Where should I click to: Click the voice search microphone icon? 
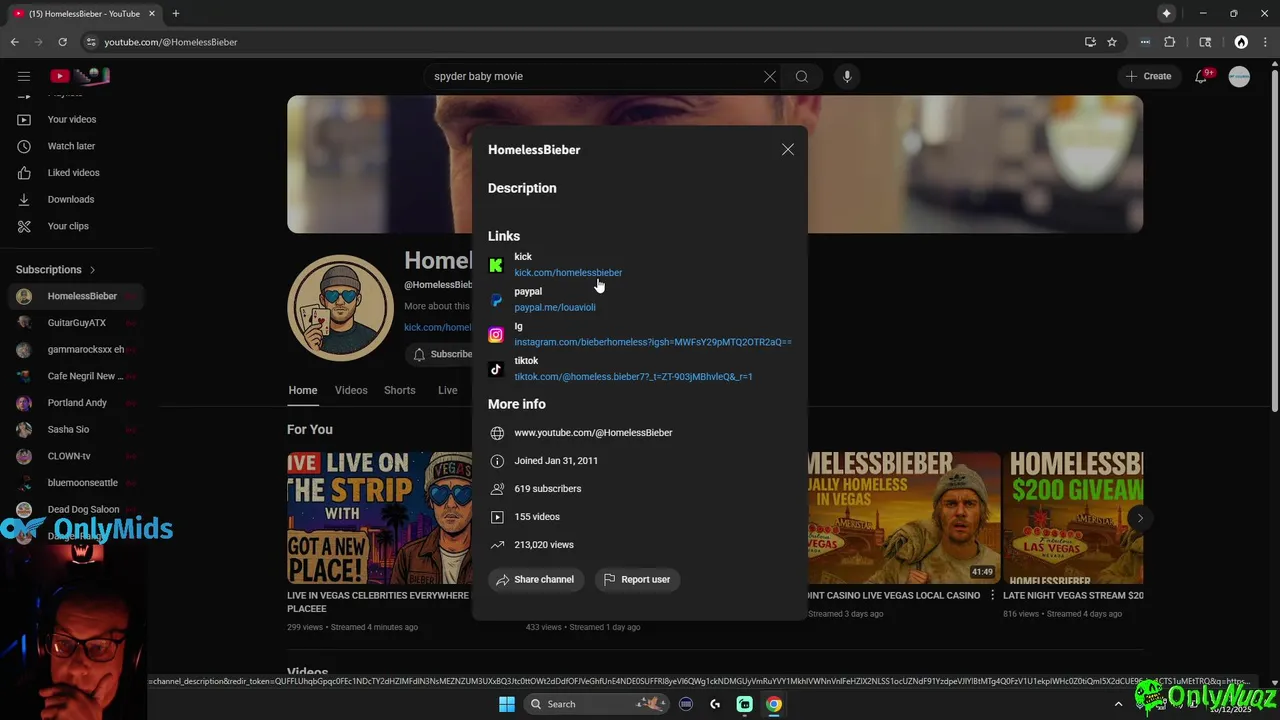click(x=847, y=76)
